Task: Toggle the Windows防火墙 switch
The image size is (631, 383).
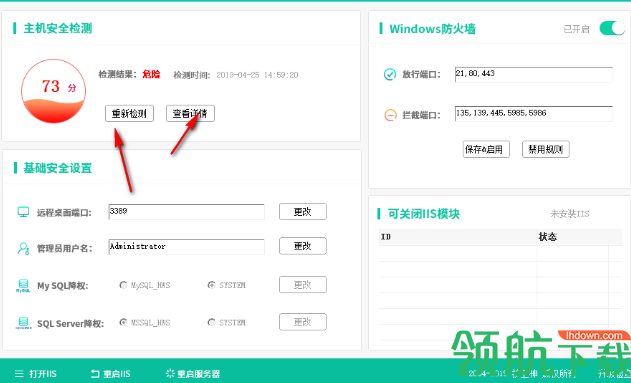Action: [x=612, y=29]
